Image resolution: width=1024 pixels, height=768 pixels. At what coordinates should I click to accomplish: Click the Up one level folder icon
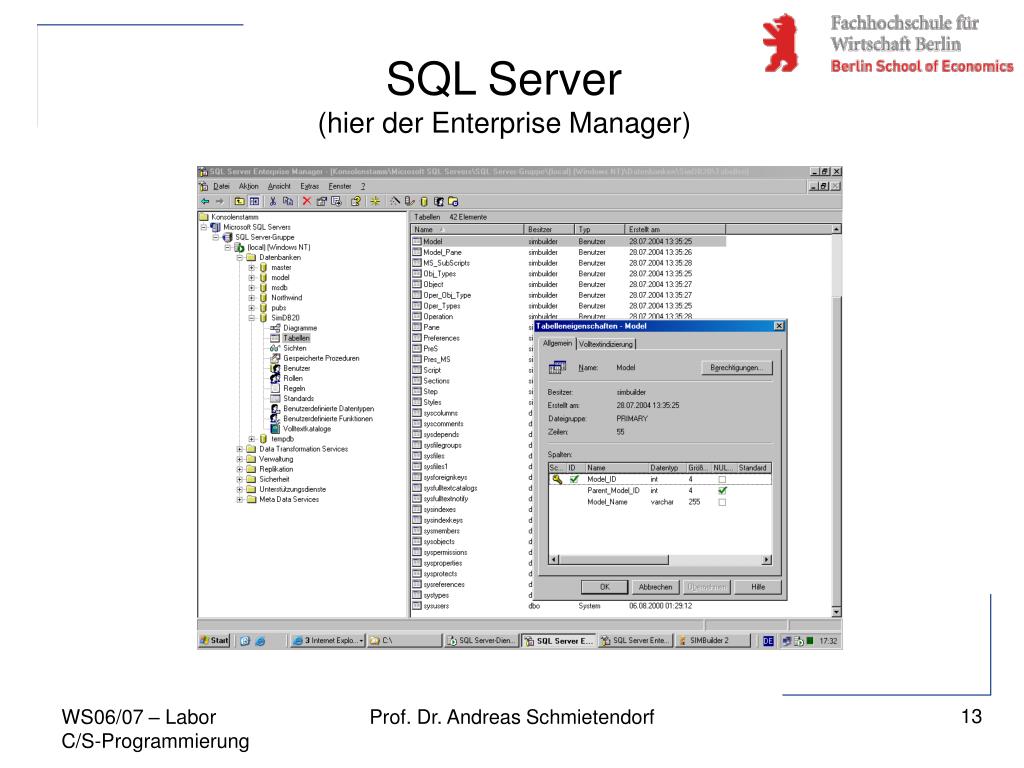[x=240, y=201]
